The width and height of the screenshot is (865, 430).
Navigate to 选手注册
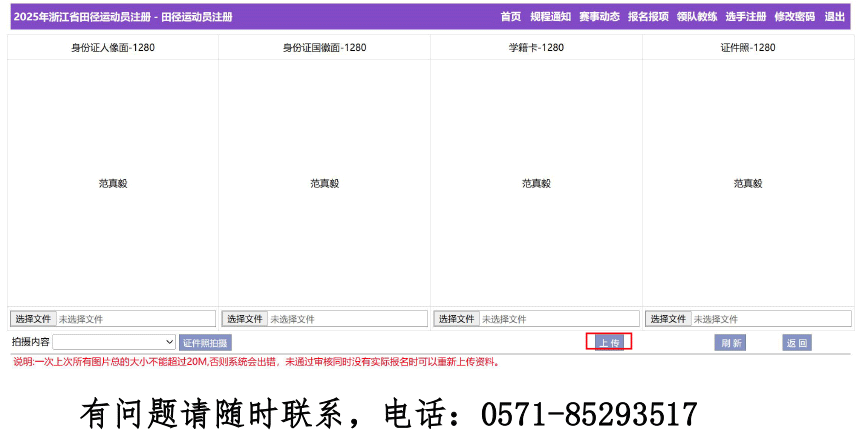point(745,17)
